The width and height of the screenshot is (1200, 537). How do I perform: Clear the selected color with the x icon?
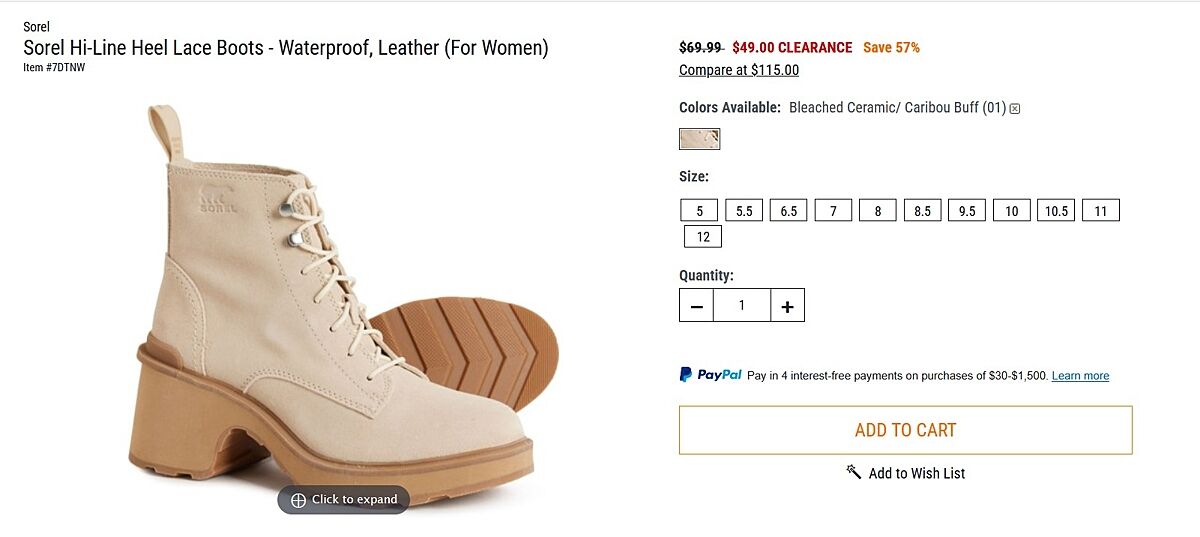point(1015,108)
